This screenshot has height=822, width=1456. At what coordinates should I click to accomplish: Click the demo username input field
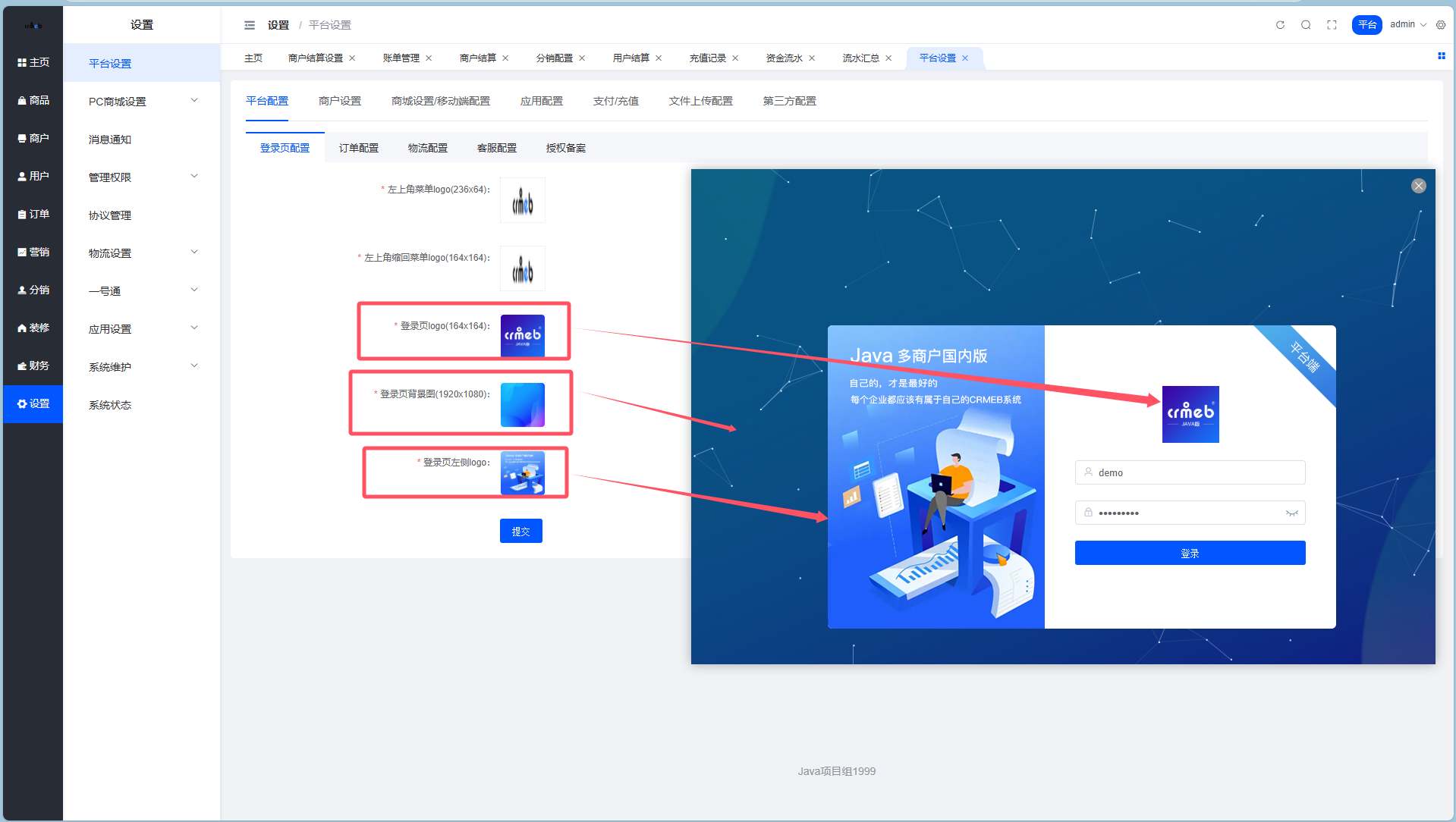[x=1189, y=472]
